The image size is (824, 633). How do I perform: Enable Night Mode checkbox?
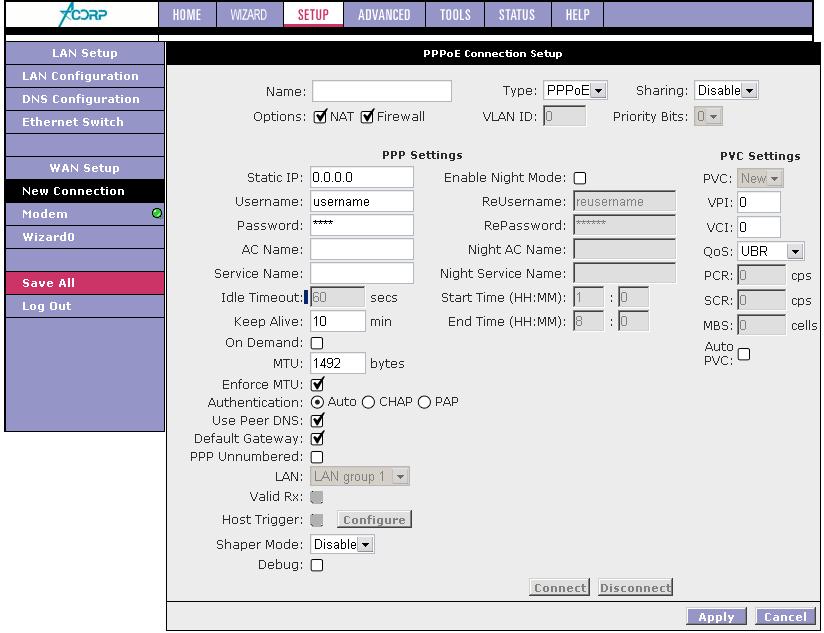[x=580, y=178]
